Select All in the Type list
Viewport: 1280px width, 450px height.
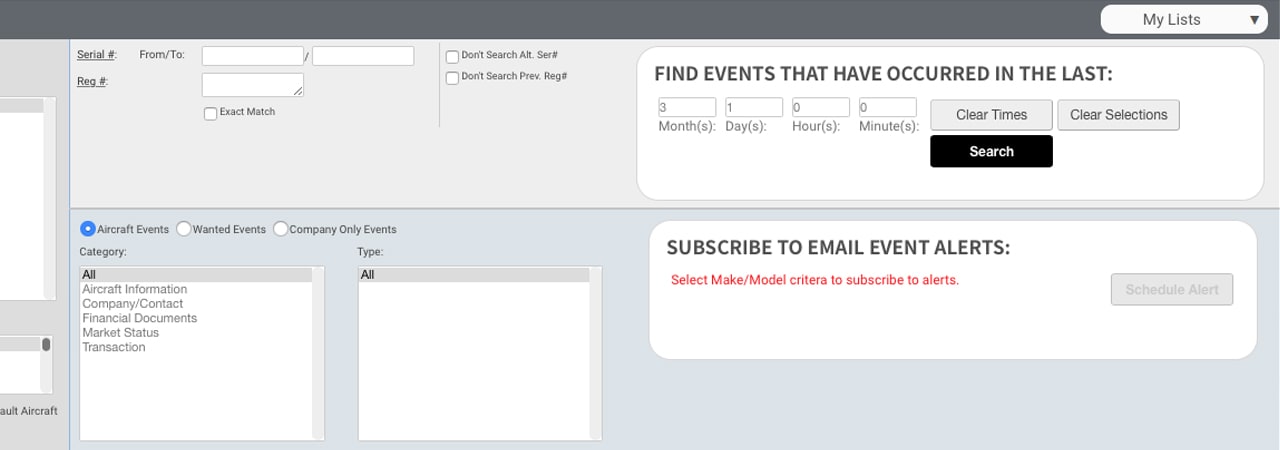pos(474,275)
